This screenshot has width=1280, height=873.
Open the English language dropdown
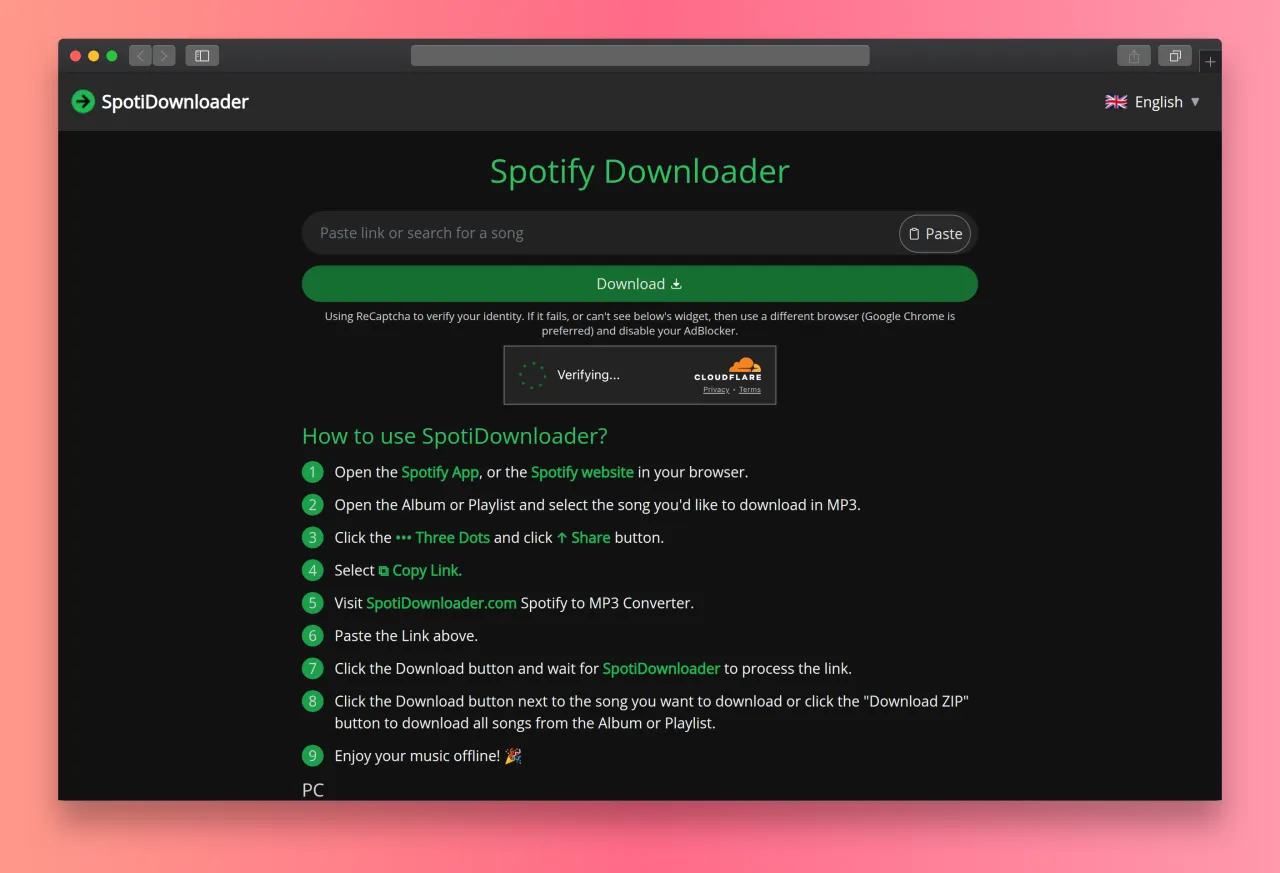tap(1152, 101)
